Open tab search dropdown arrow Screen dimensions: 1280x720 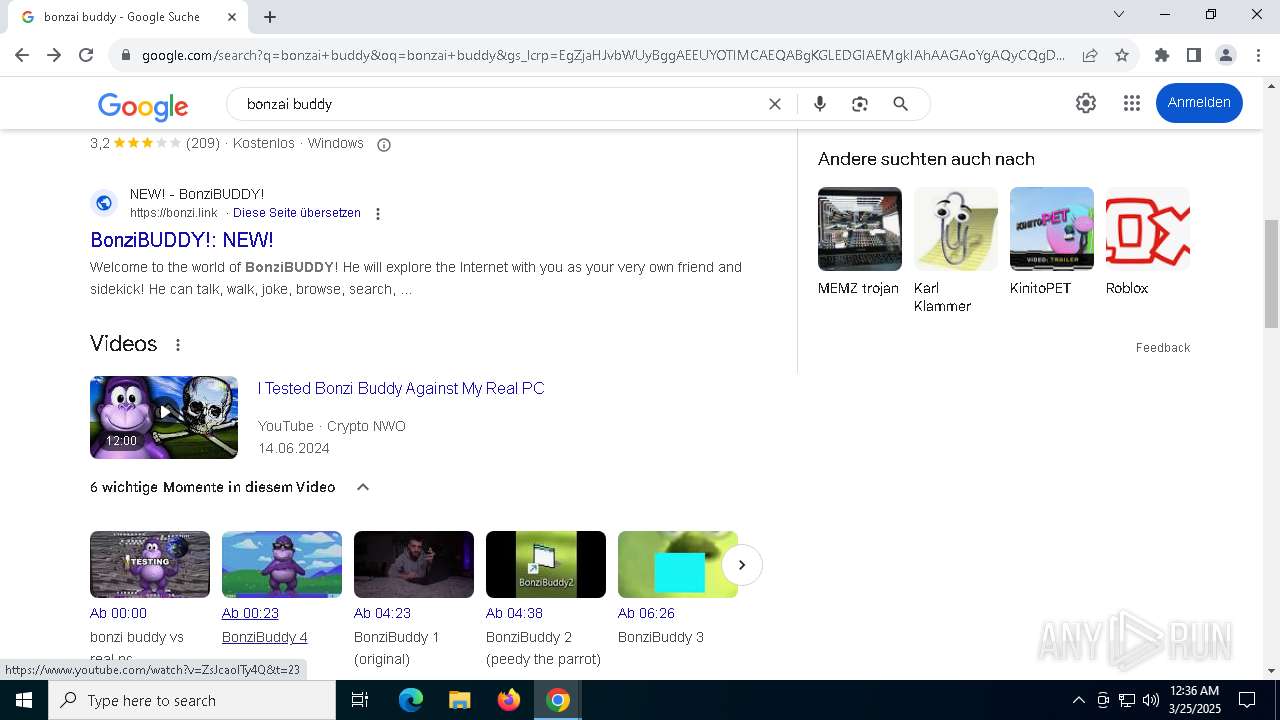1119,14
